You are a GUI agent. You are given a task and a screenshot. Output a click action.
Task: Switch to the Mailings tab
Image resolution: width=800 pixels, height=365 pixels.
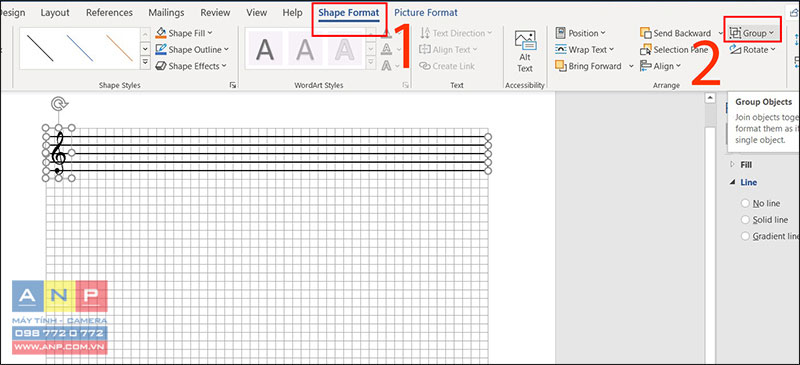click(x=166, y=13)
